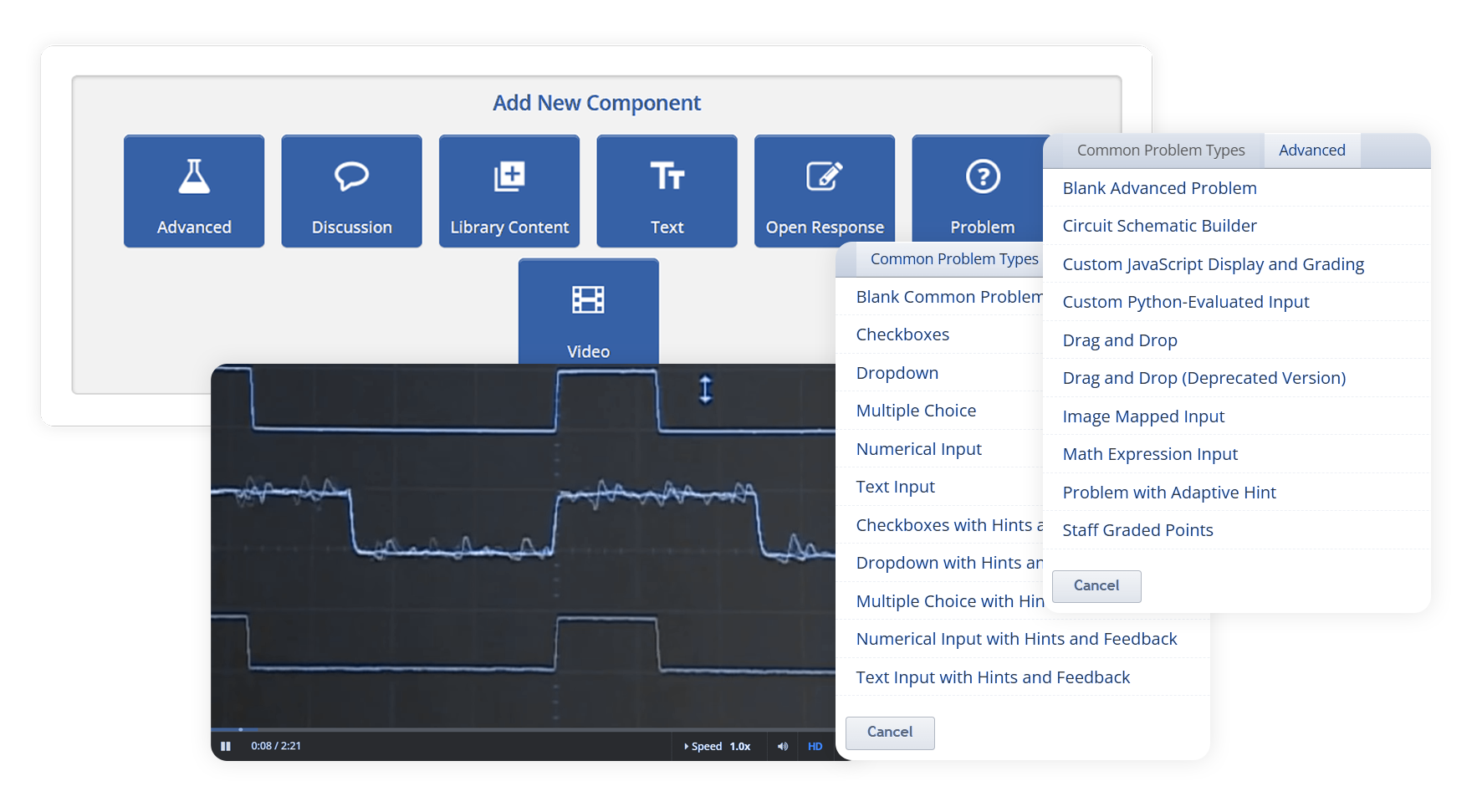This screenshot has width=1477, height=812.
Task: Pick the Checkboxes problem type
Action: pyautogui.click(x=902, y=335)
